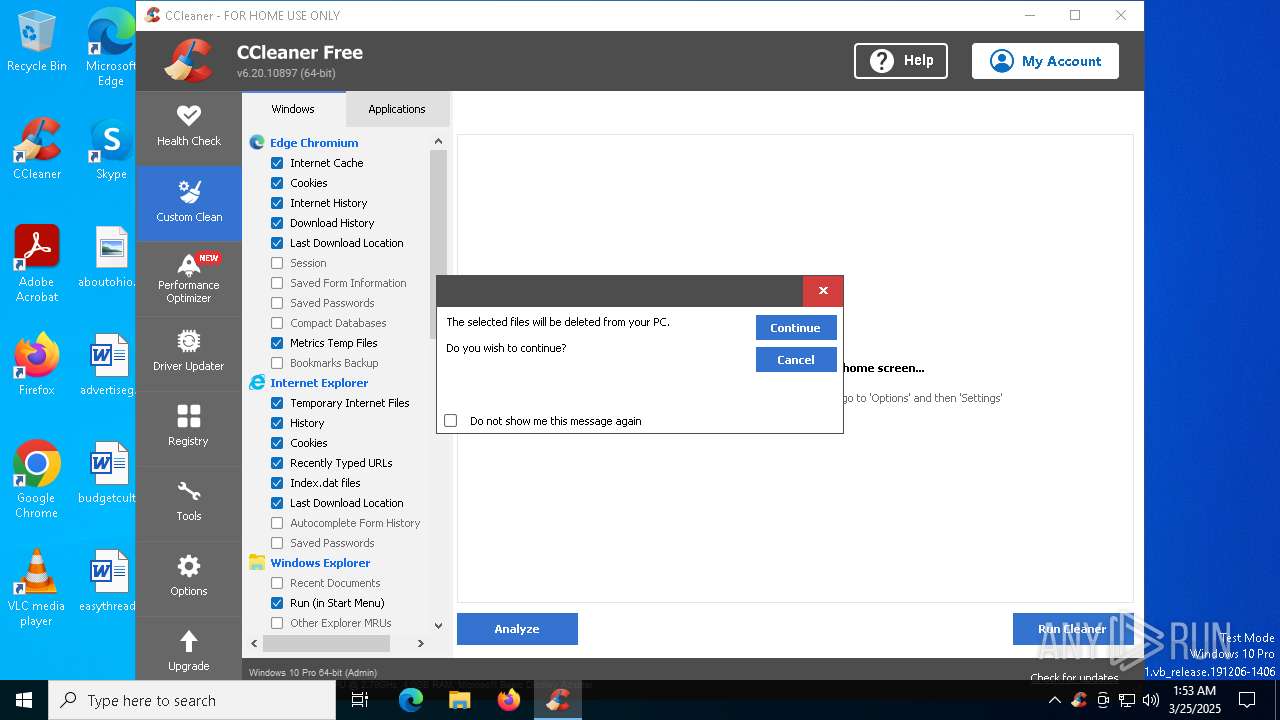The image size is (1280, 720).
Task: Select Firefox desktop shortcut
Action: (x=37, y=365)
